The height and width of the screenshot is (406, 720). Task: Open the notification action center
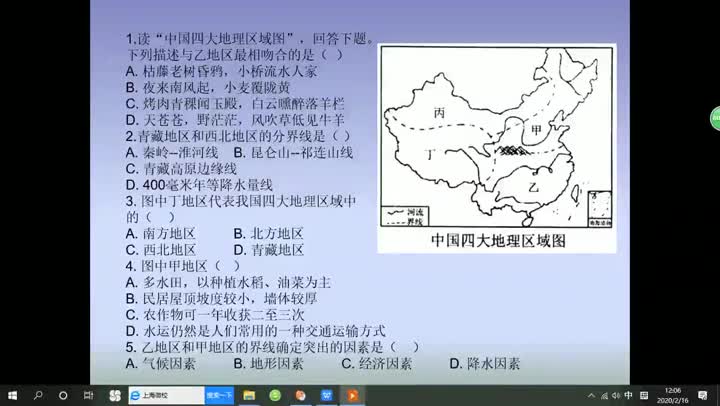coord(703,395)
